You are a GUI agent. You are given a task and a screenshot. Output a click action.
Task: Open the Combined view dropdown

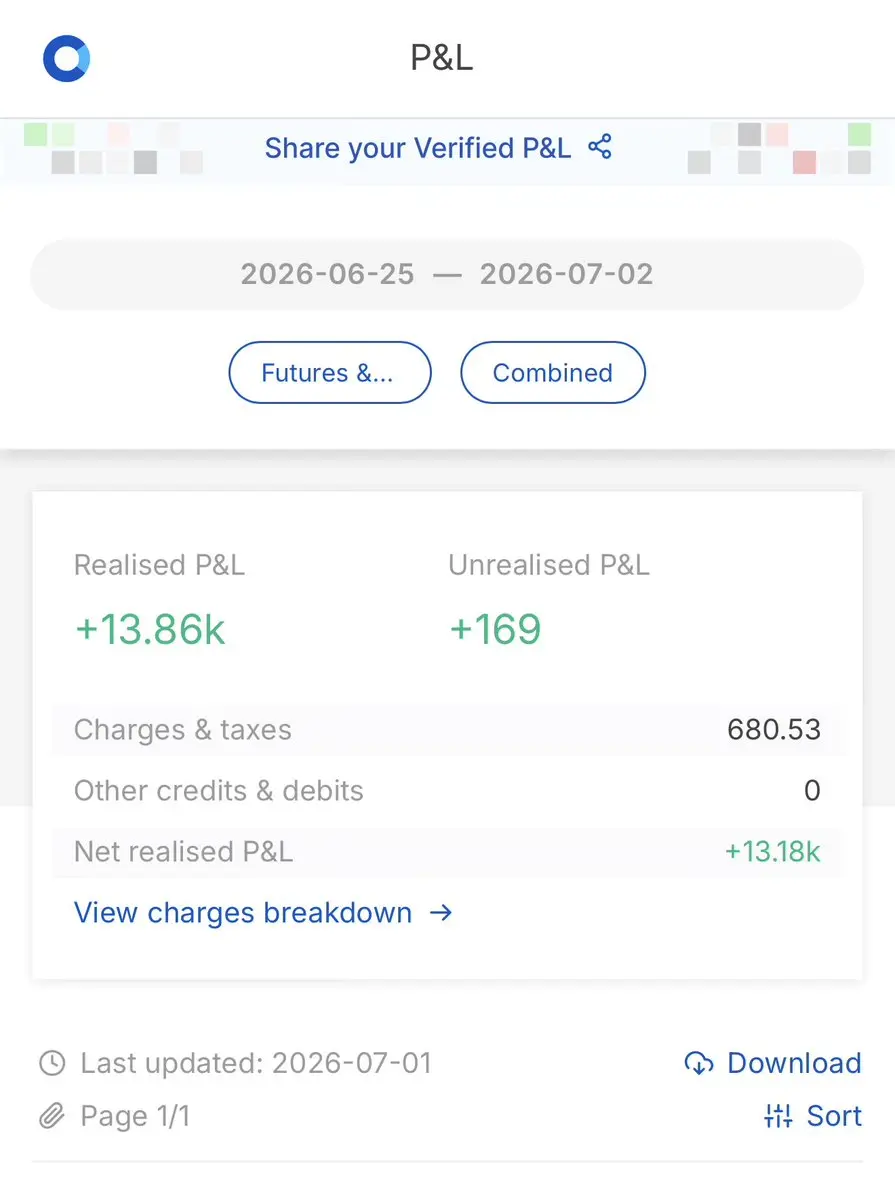pos(552,372)
